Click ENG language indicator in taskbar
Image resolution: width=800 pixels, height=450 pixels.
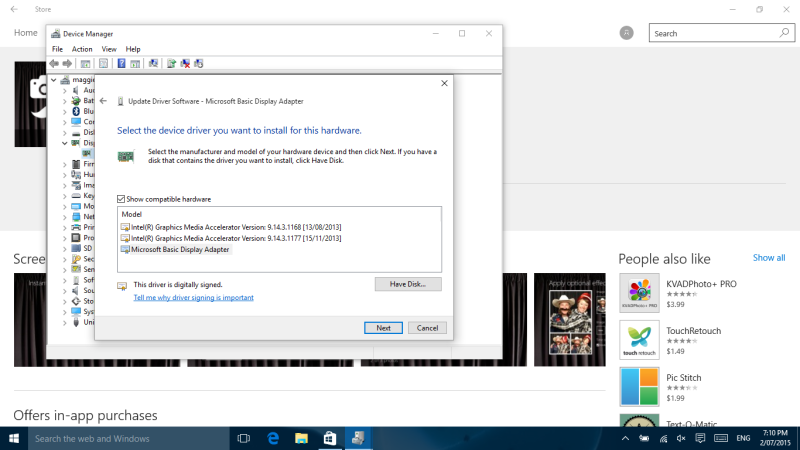[743, 438]
